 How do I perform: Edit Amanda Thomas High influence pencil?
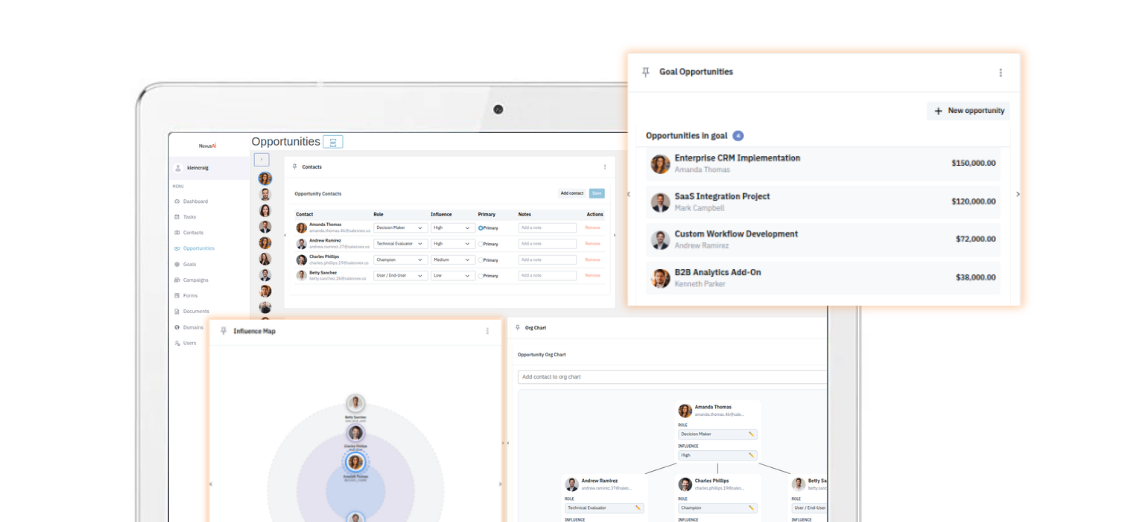tap(751, 455)
